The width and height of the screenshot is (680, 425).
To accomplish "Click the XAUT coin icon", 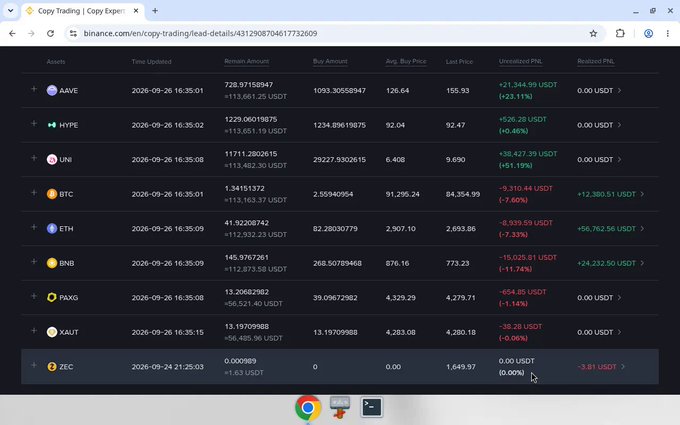I will coord(52,332).
